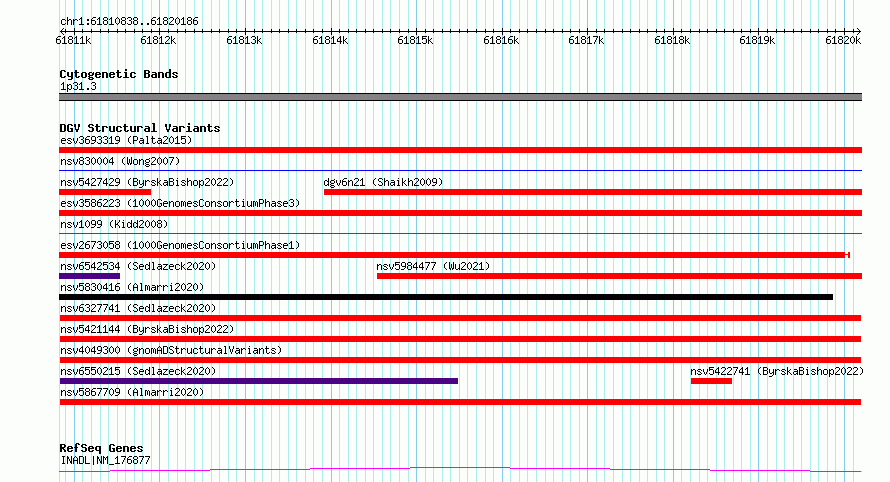Click the red bar under nsv5421144
Image resolution: width=890 pixels, height=482 pixels.
click(x=460, y=339)
